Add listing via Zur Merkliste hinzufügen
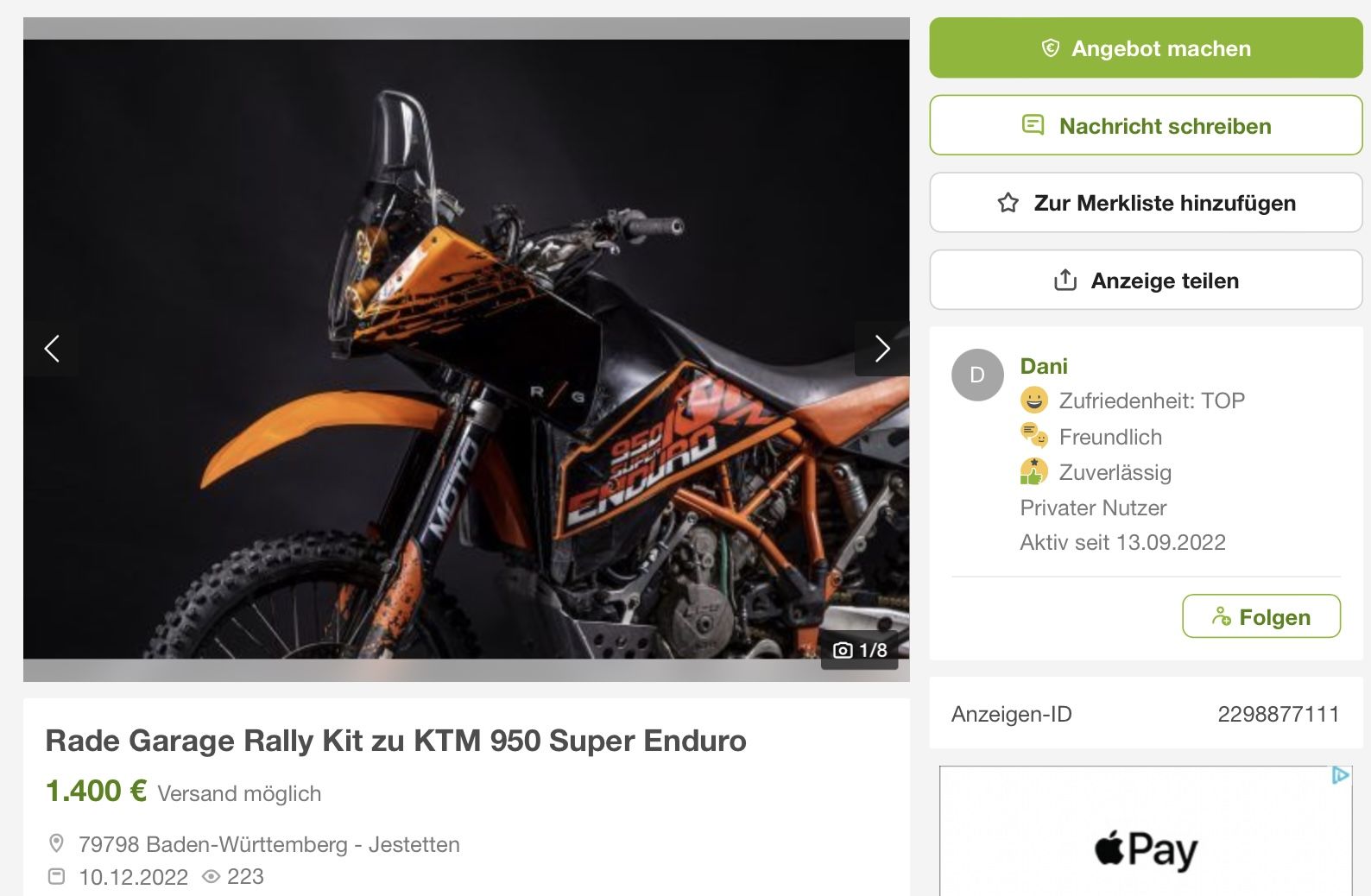The image size is (1371, 896). pos(1145,203)
